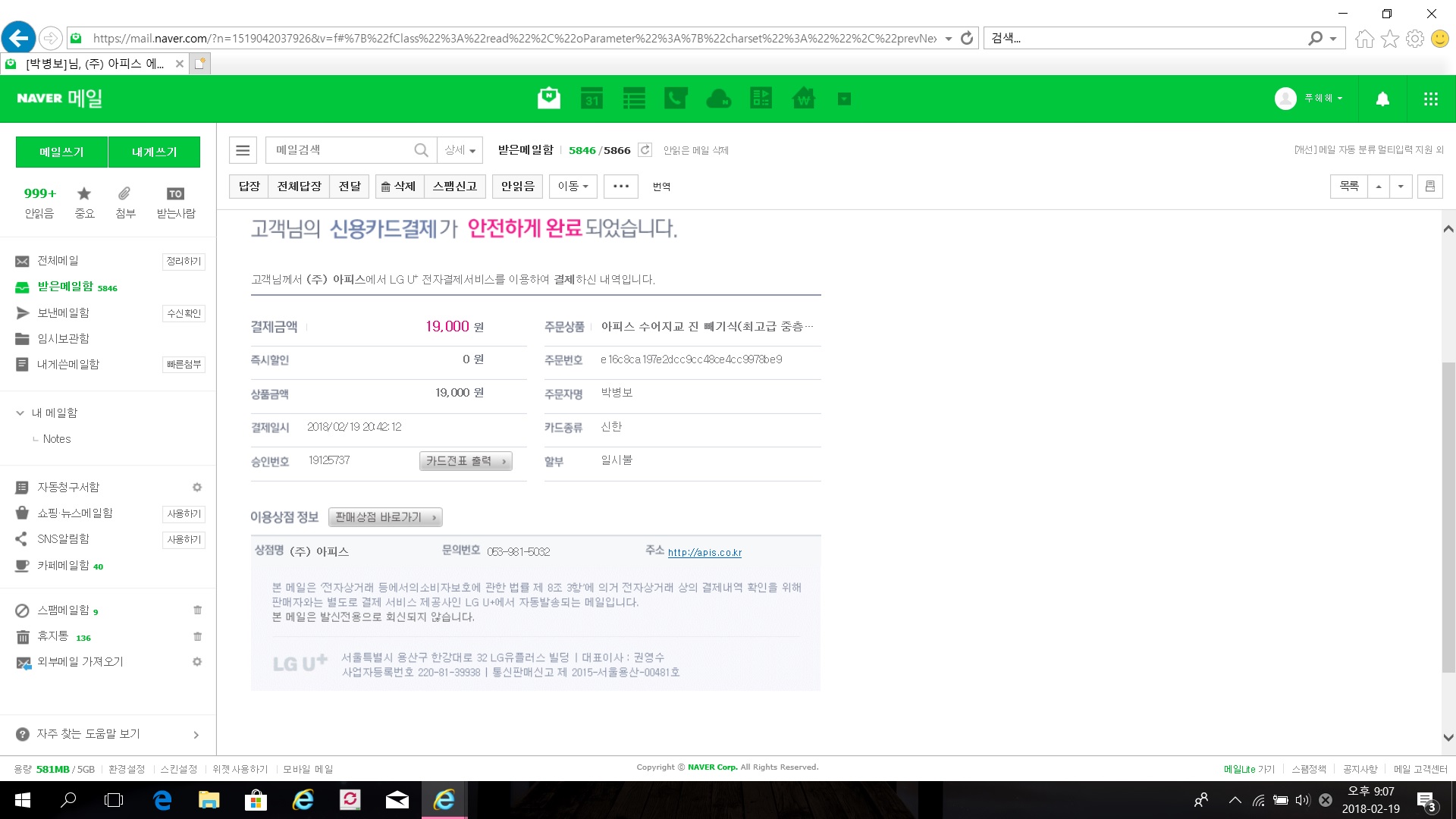
Task: Filter mails with attachments clip icon
Action: click(x=125, y=202)
